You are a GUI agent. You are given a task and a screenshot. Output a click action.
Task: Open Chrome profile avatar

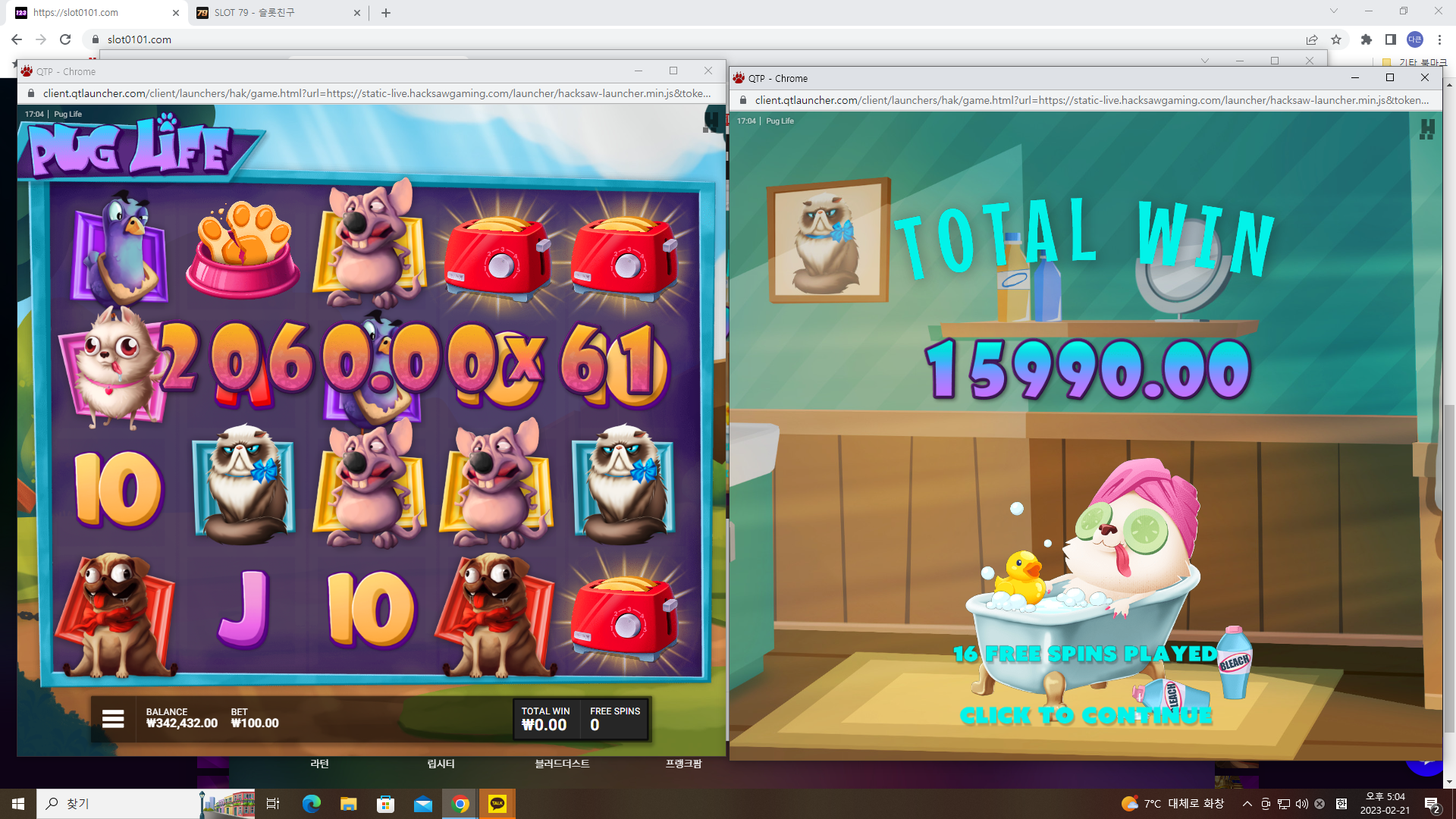[1415, 39]
